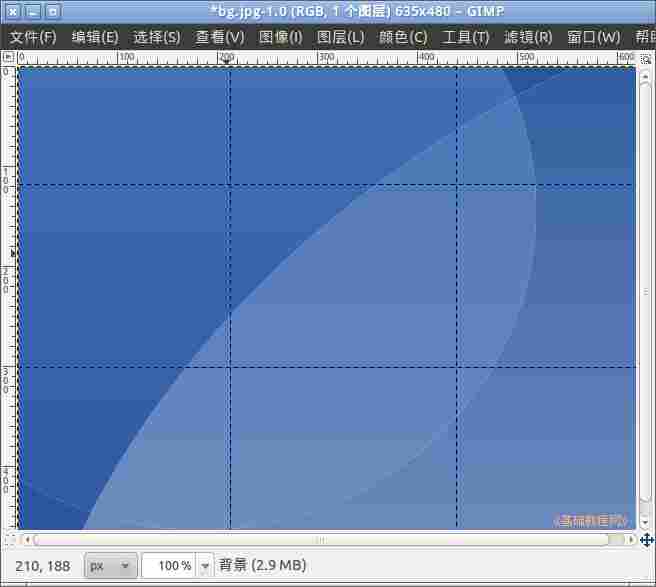656x587 pixels.
Task: Open the 图层(L) menu
Action: click(340, 37)
